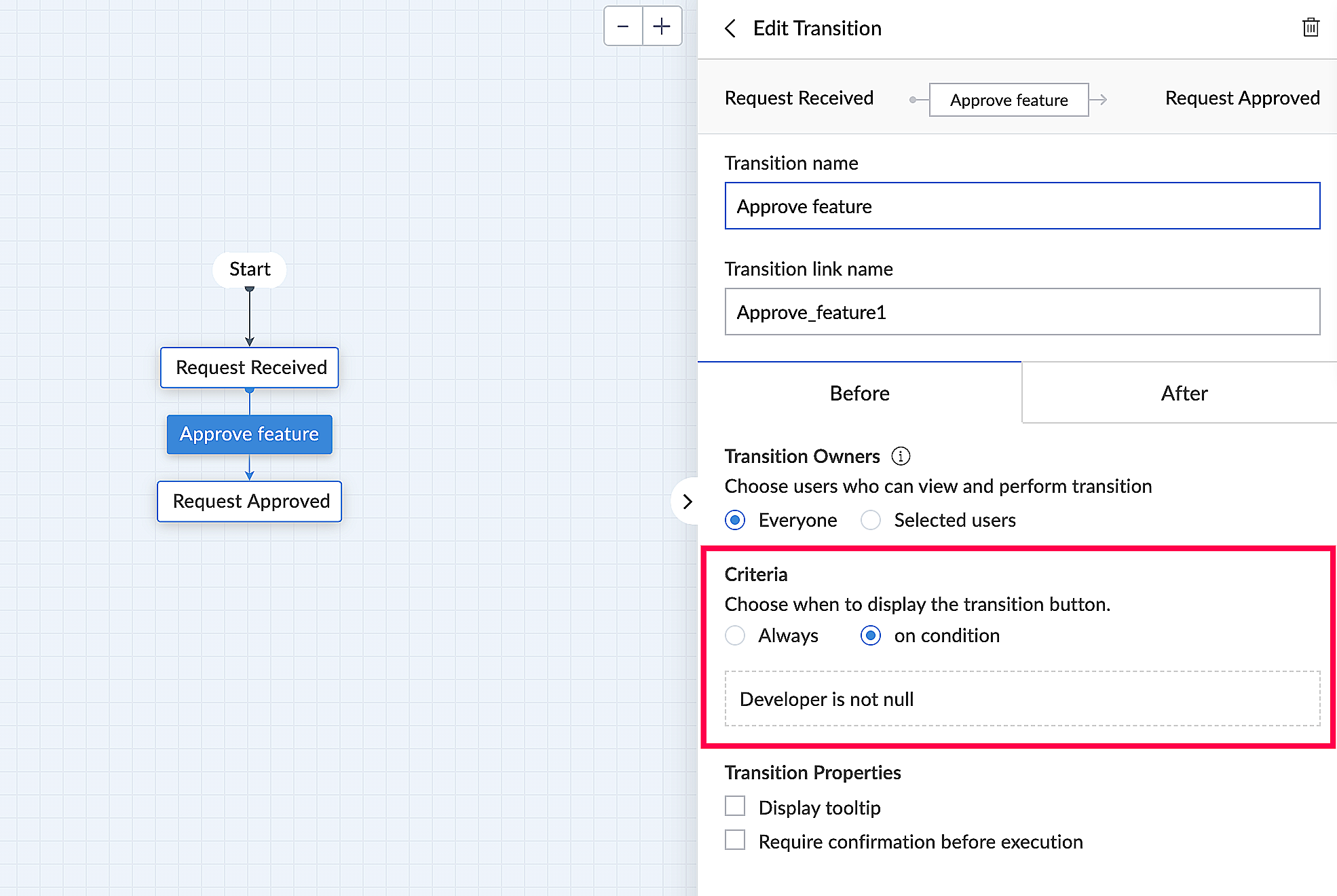The image size is (1337, 896).
Task: Collapse the side panel chevron arrow
Action: pos(687,502)
